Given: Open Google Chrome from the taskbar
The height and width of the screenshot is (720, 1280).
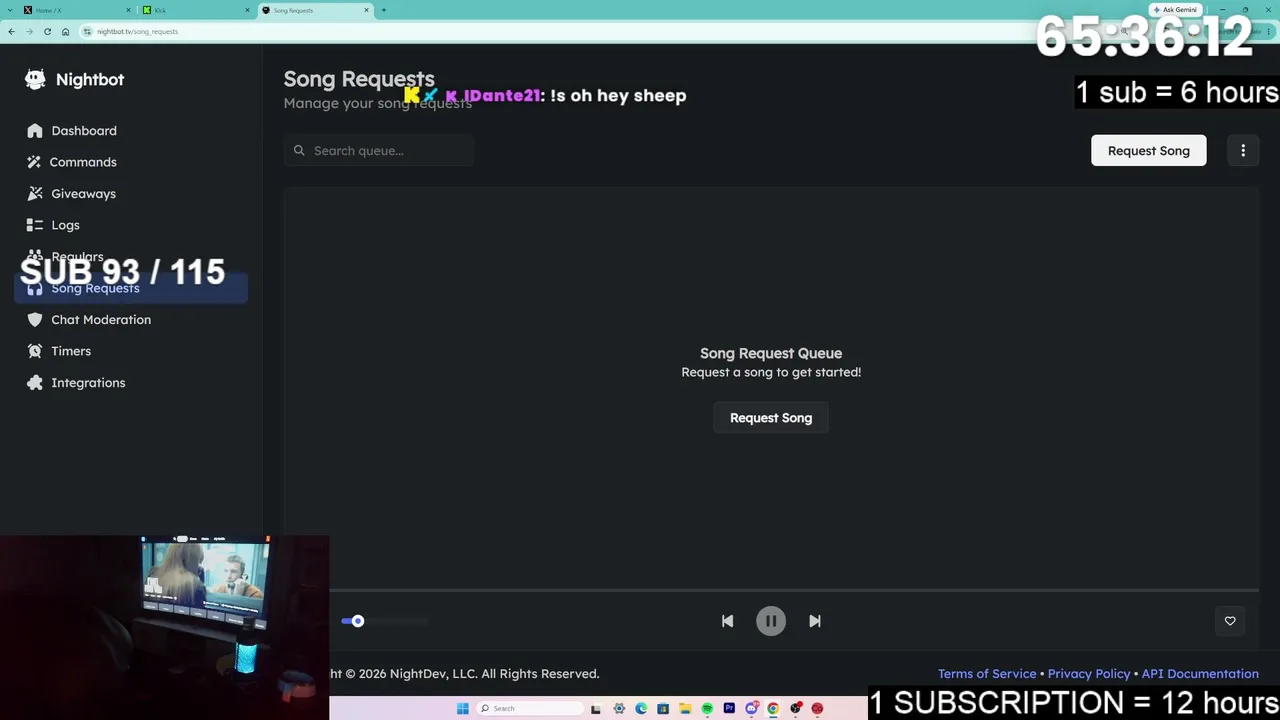Looking at the screenshot, I should point(773,709).
